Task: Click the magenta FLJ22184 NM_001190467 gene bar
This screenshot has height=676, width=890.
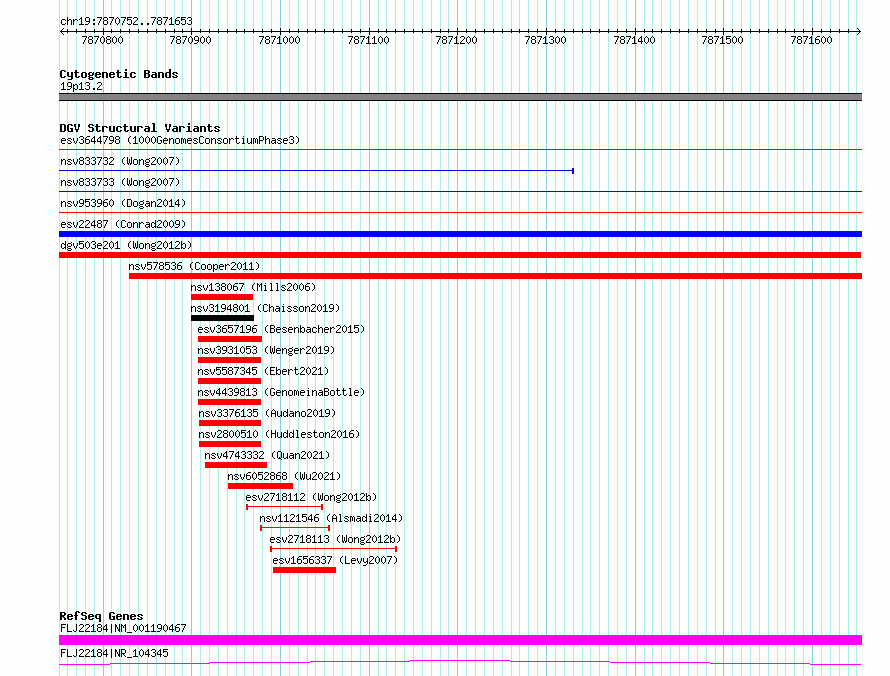Action: (x=460, y=640)
